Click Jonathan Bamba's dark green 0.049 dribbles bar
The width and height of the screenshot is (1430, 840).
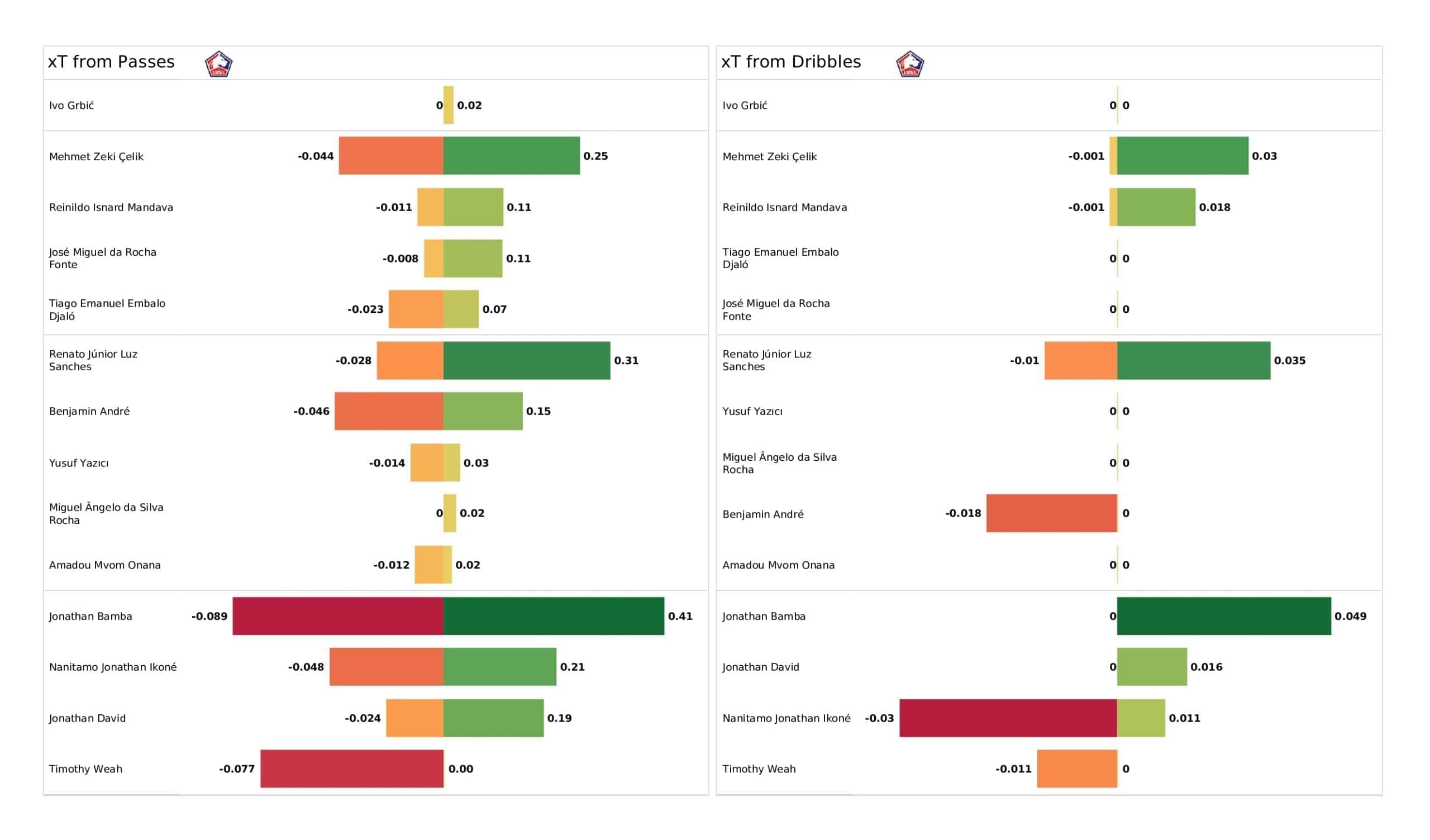tap(1223, 616)
